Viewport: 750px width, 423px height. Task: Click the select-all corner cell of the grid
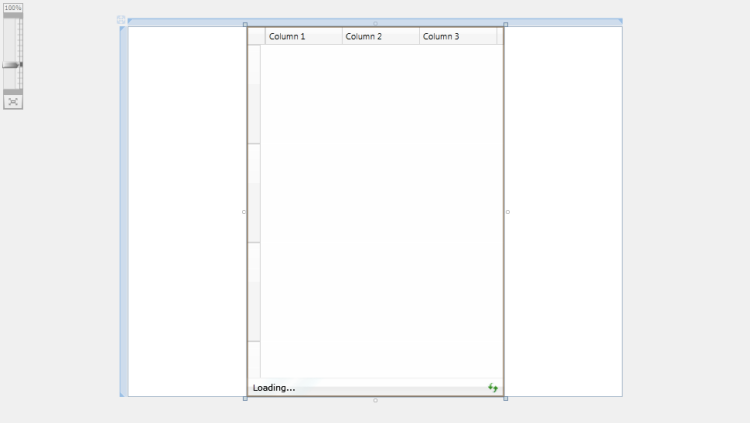pyautogui.click(x=256, y=37)
